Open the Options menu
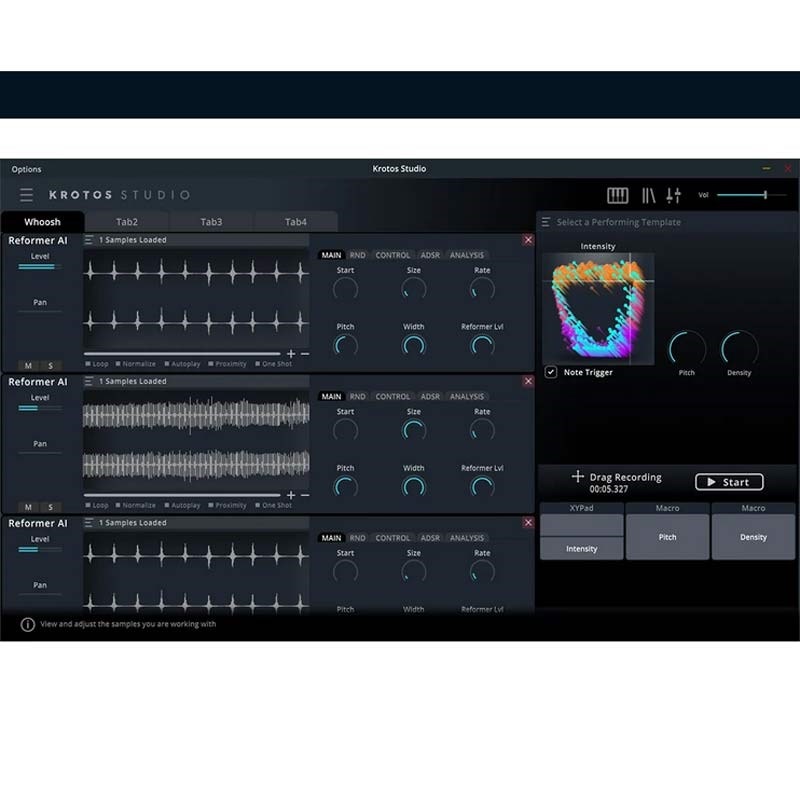This screenshot has height=800, width=800. tap(27, 169)
